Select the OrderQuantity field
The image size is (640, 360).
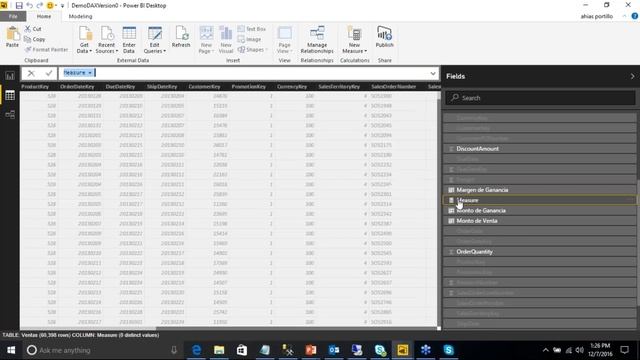[540, 252]
